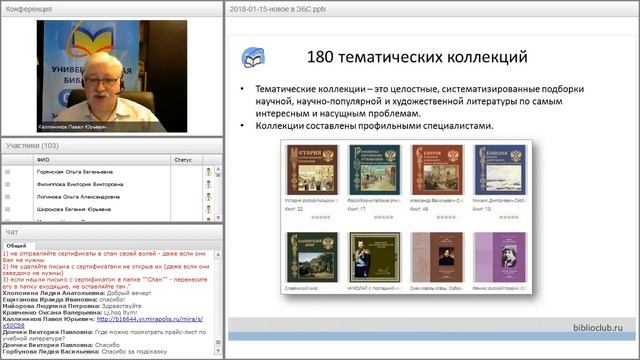640x360 pixels.
Task: Click the Участники (103) panel header
Action: click(112, 146)
